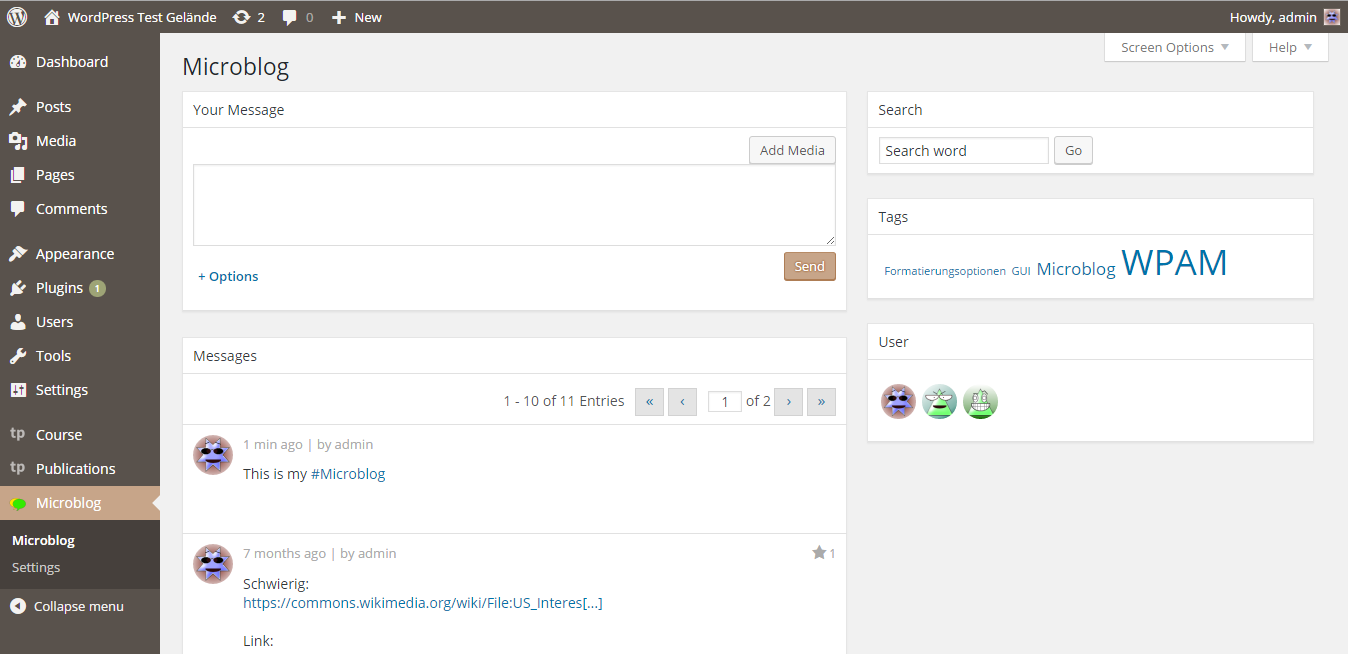Screen dimensions: 1348x654
Task: Click the GUI tag
Action: tap(1021, 271)
